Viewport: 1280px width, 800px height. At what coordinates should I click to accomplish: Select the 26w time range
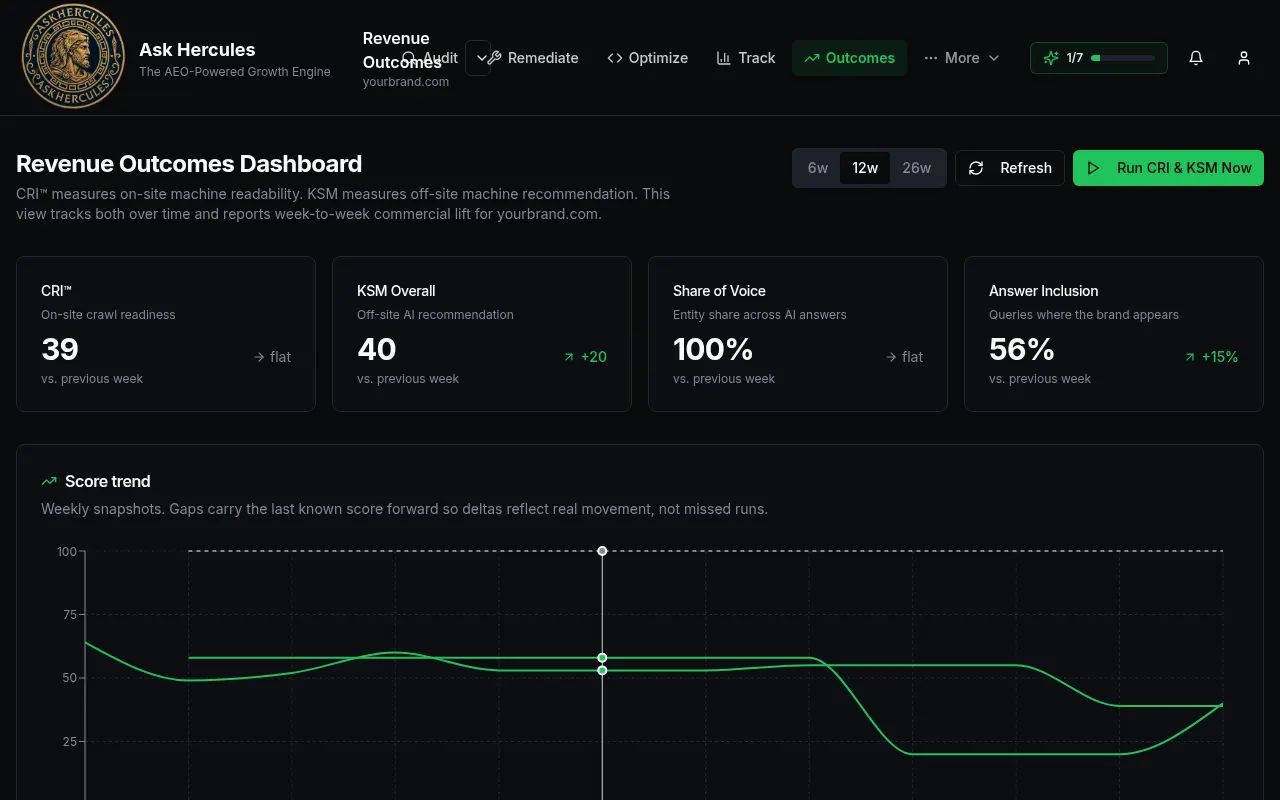917,168
